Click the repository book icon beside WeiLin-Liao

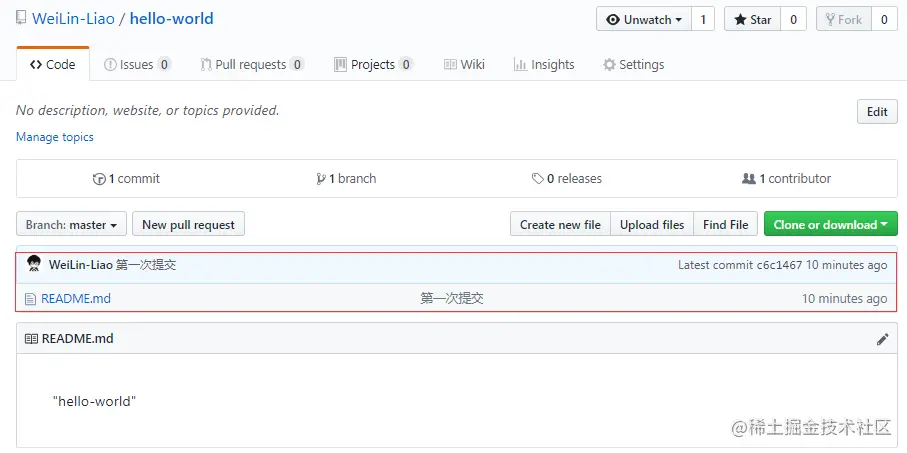pyautogui.click(x=21, y=19)
